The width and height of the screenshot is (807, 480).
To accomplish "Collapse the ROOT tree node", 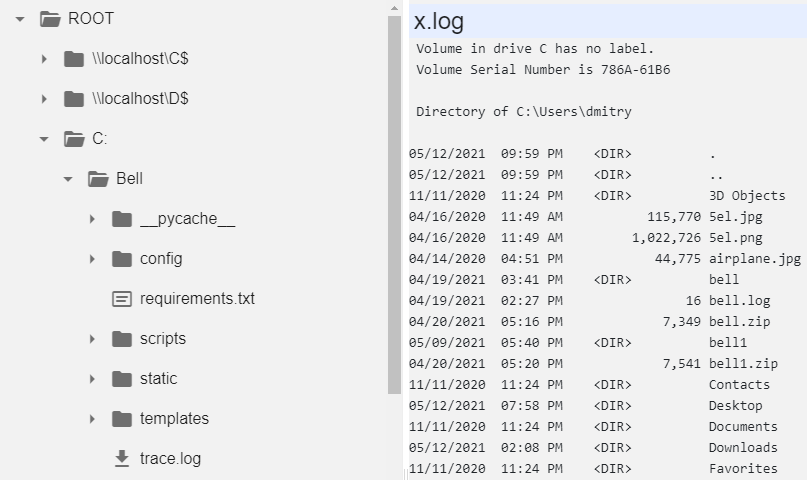I will pyautogui.click(x=20, y=19).
